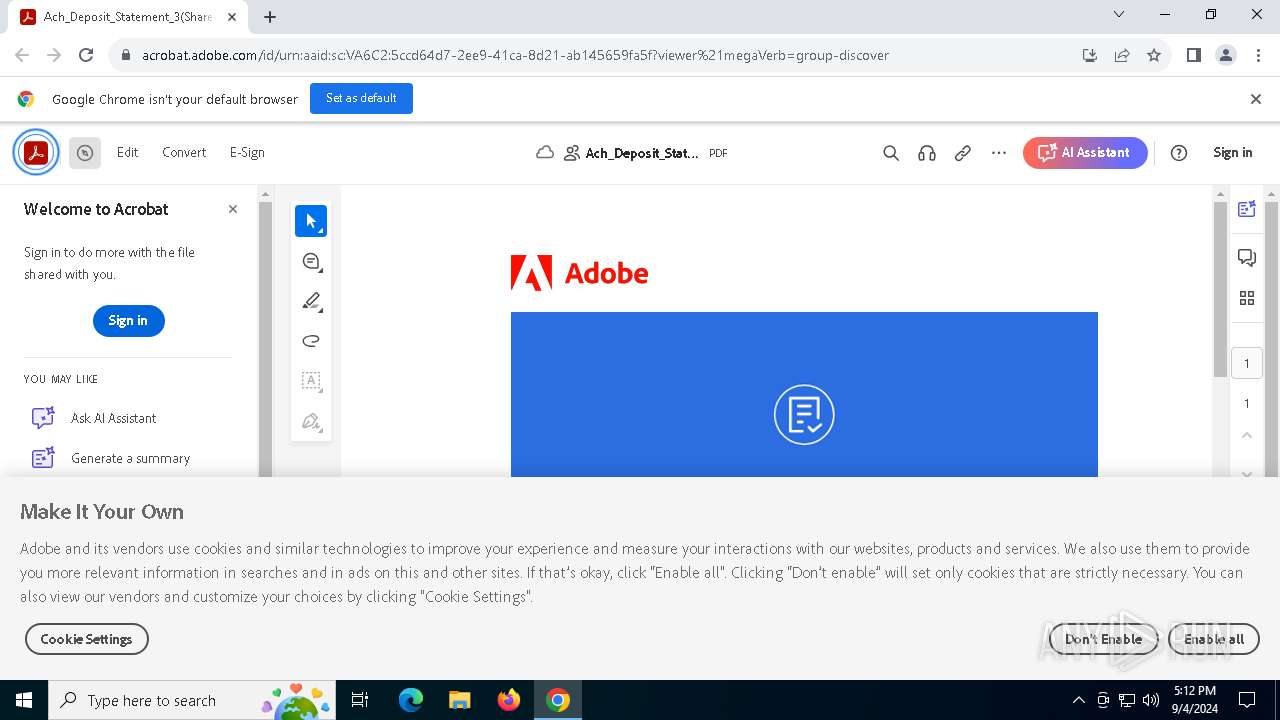1280x720 pixels.
Task: Click the taskbar search box
Action: coord(191,700)
